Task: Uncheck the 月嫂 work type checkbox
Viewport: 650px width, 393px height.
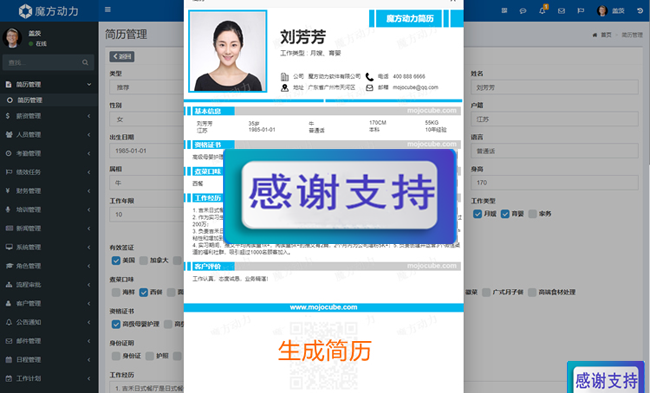Action: click(x=478, y=214)
